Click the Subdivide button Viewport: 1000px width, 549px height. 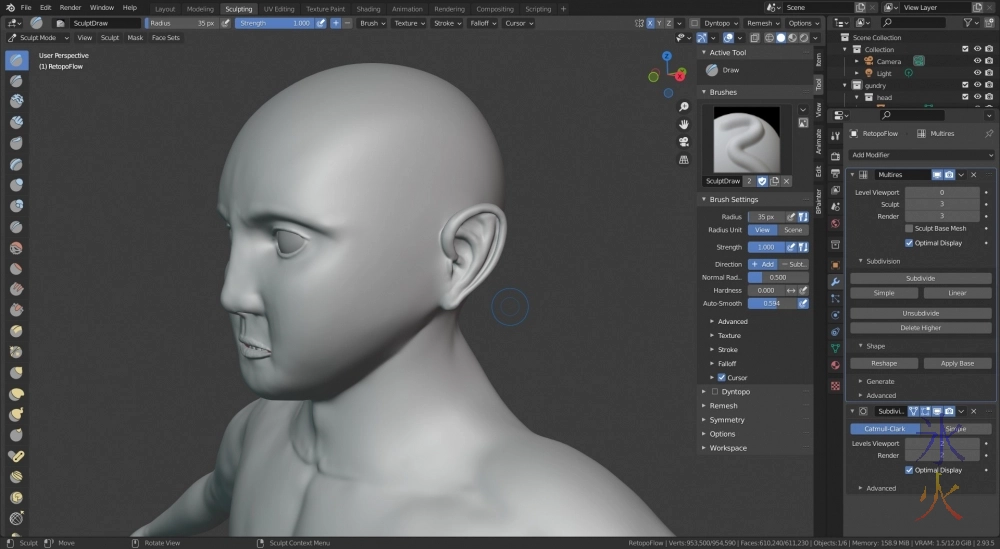pyautogui.click(x=920, y=278)
